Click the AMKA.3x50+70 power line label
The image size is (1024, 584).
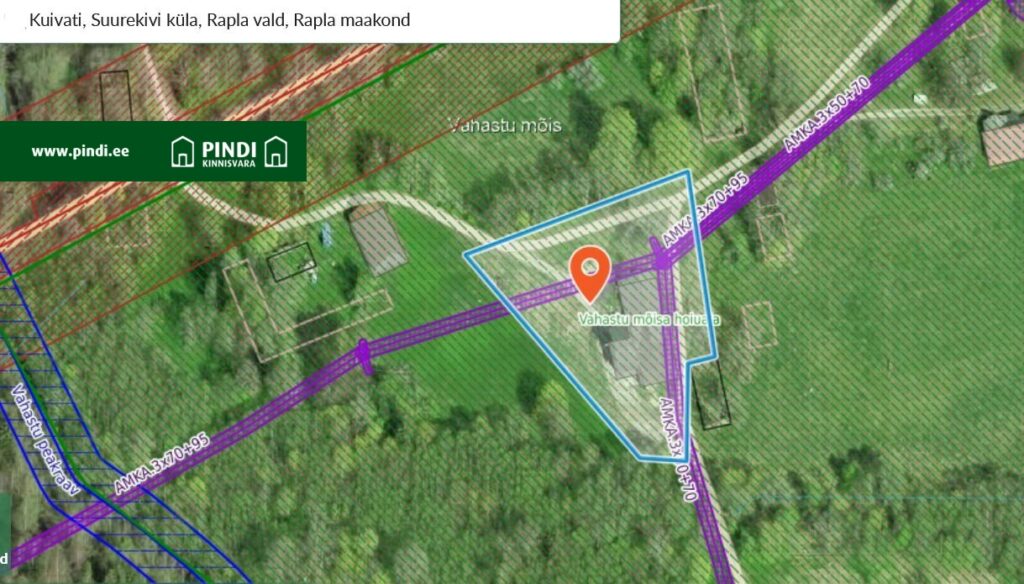point(827,114)
